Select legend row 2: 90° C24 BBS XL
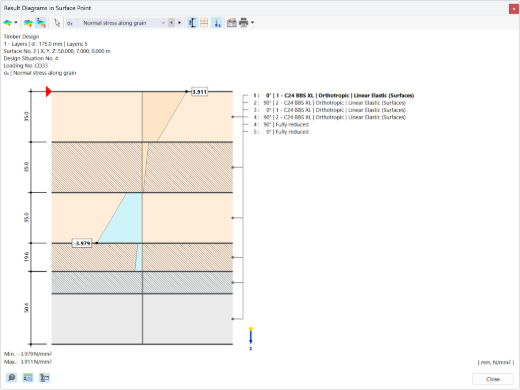This screenshot has height=390, width=520. (329, 103)
